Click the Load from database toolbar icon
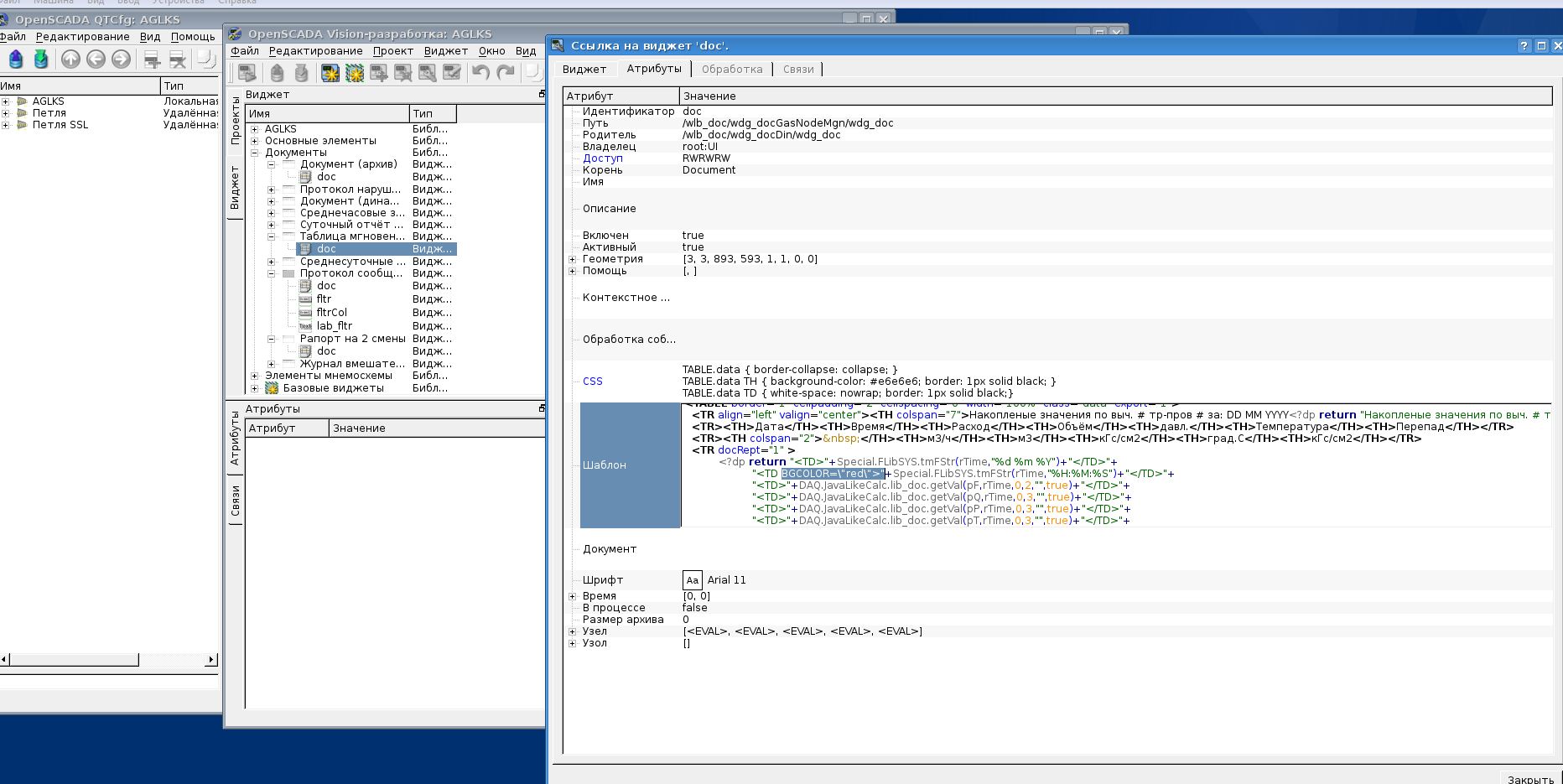Screen dimensions: 1563x784 point(16,59)
